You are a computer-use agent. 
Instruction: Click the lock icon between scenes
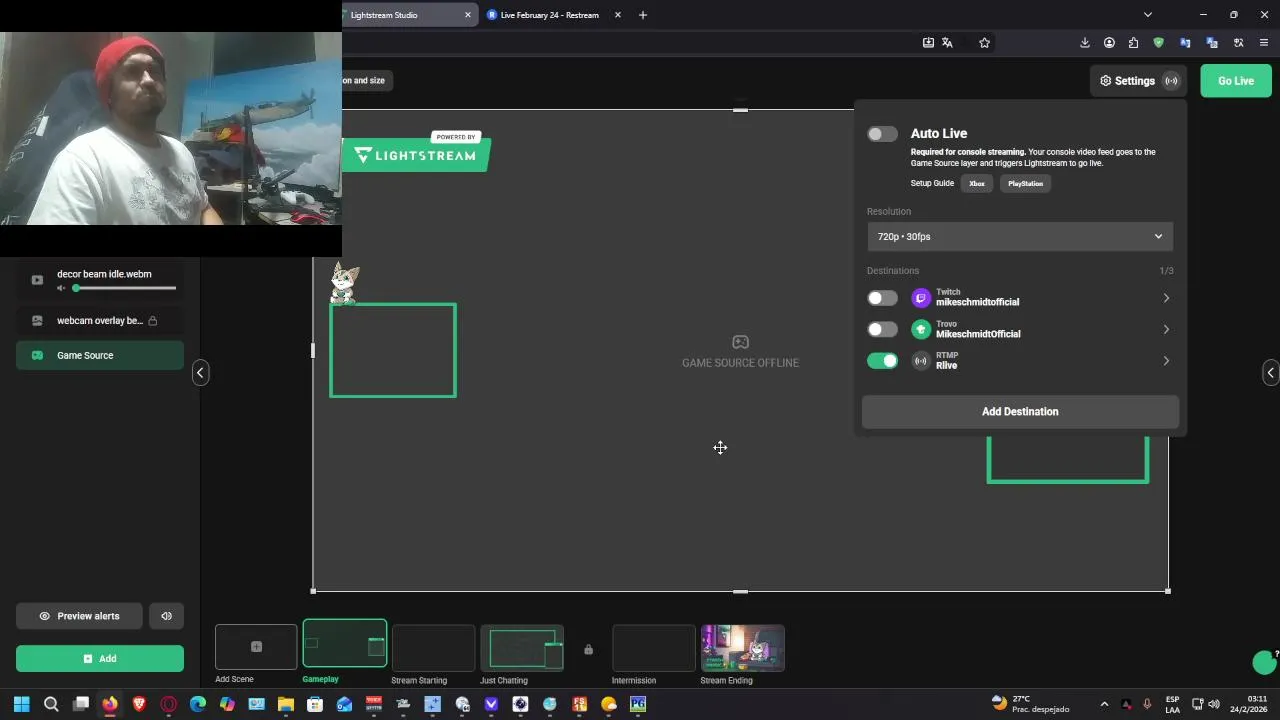[x=588, y=650]
